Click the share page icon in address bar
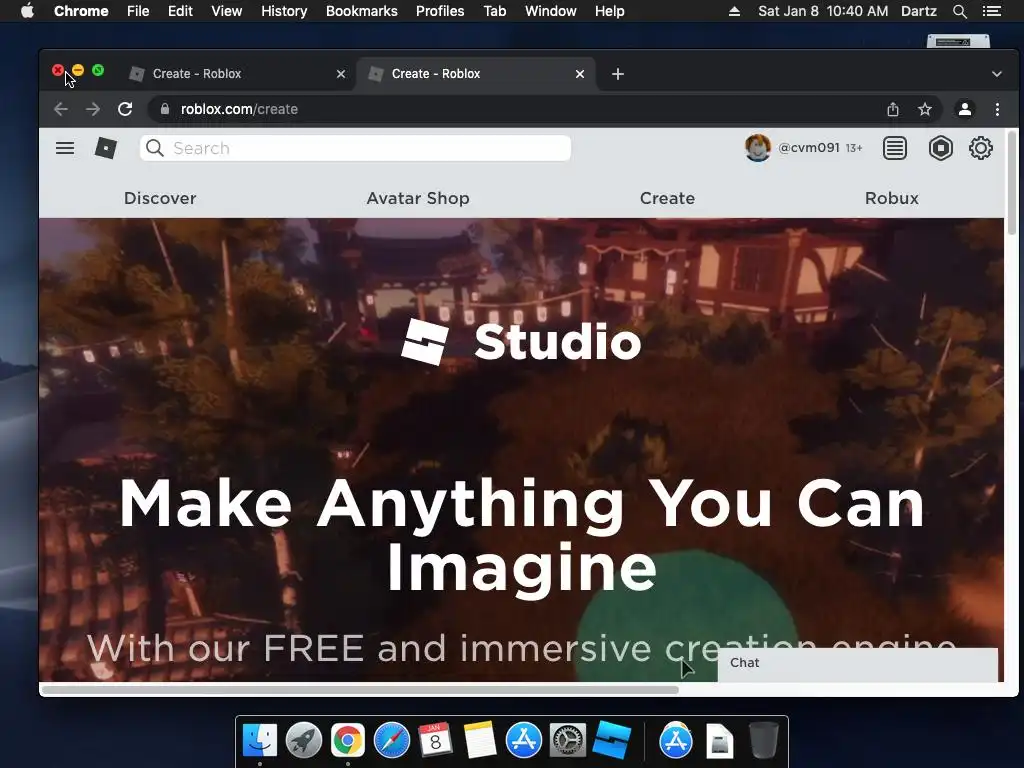The height and width of the screenshot is (768, 1024). pos(893,109)
